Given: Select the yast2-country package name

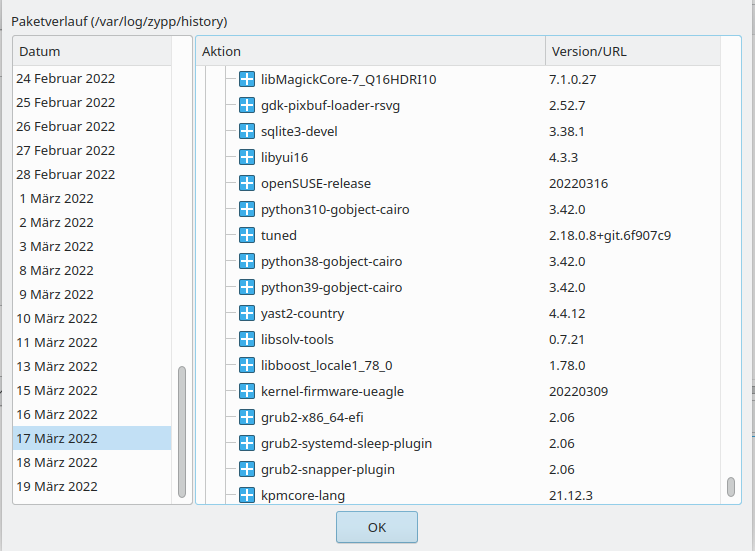Looking at the screenshot, I should pyautogui.click(x=302, y=314).
